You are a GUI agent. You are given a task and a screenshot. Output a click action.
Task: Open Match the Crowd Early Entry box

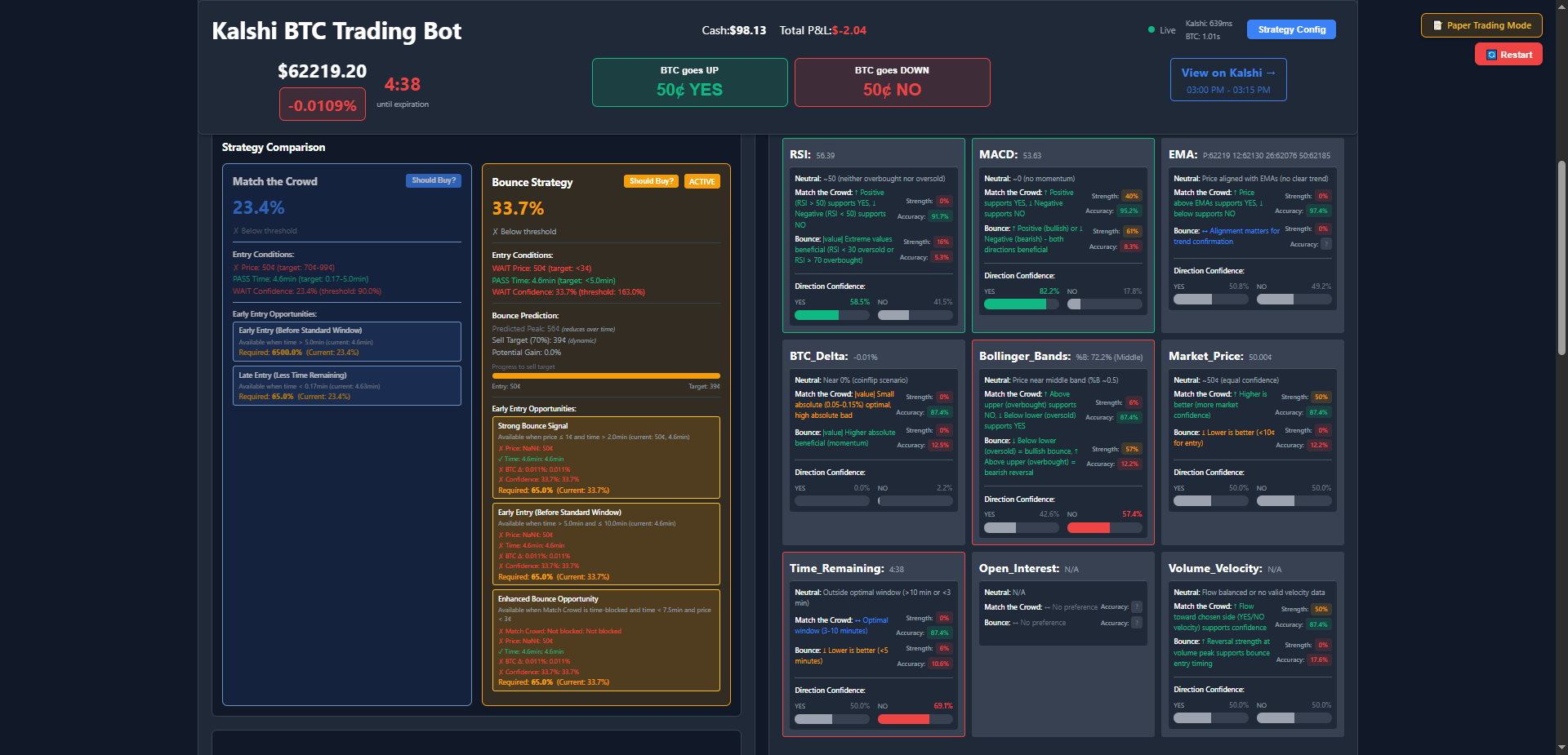[347, 341]
